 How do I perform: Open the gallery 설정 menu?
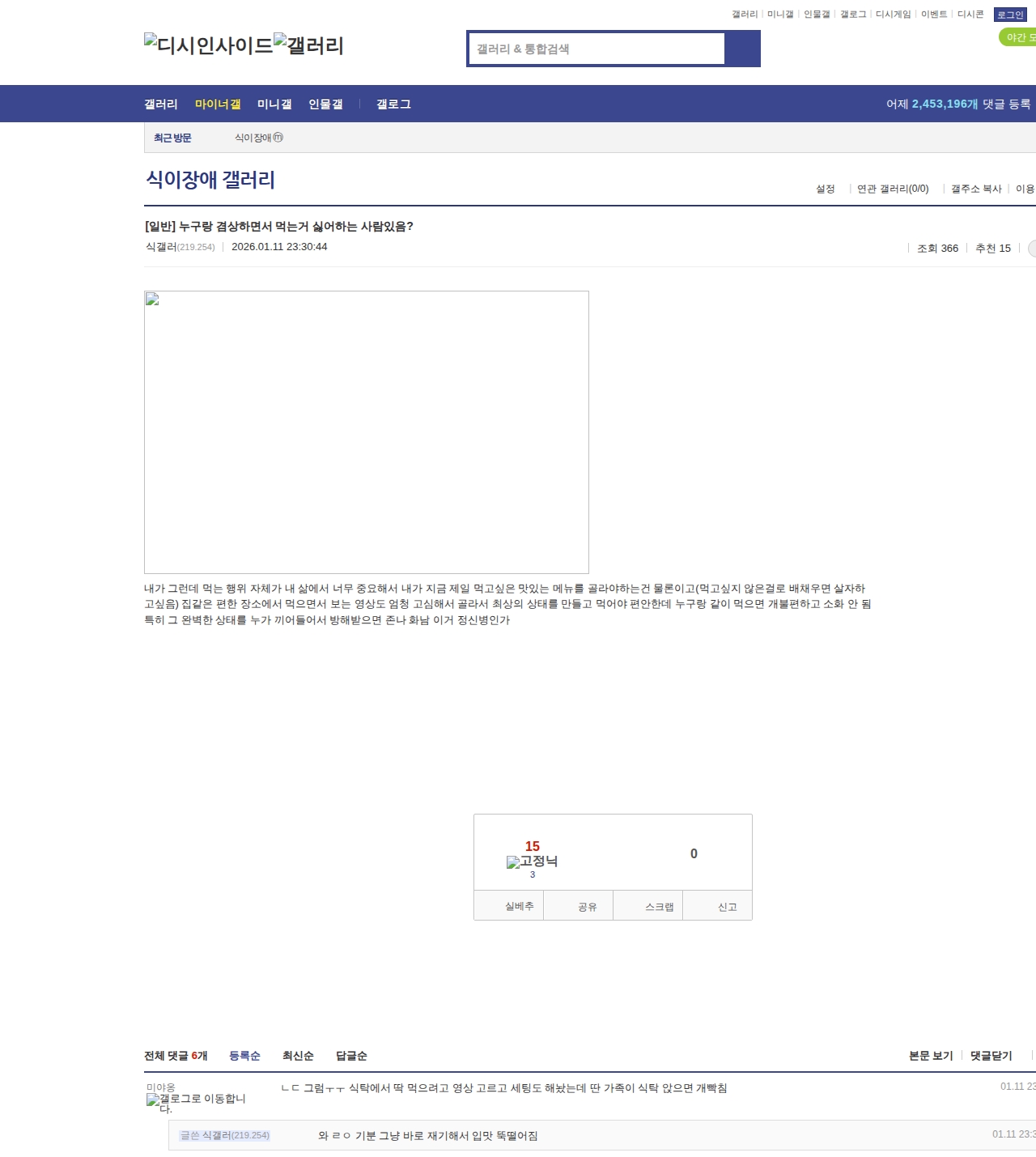click(825, 189)
